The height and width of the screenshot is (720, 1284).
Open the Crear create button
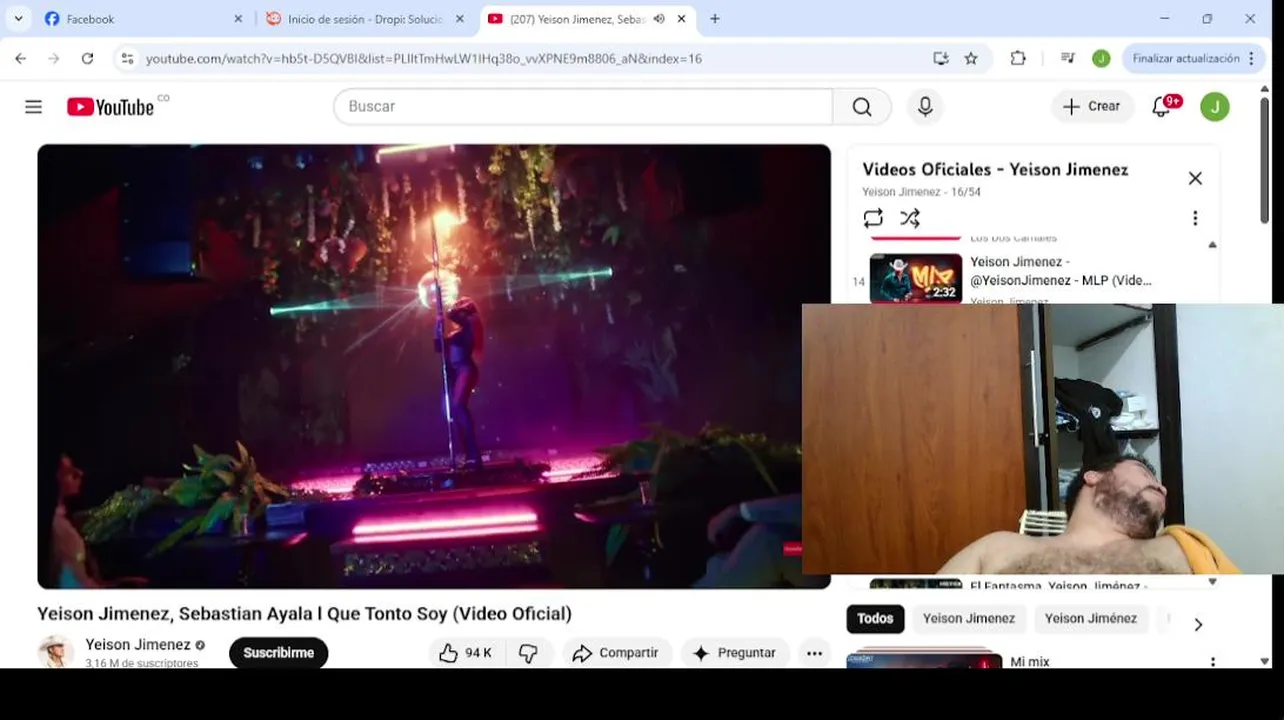point(1092,107)
